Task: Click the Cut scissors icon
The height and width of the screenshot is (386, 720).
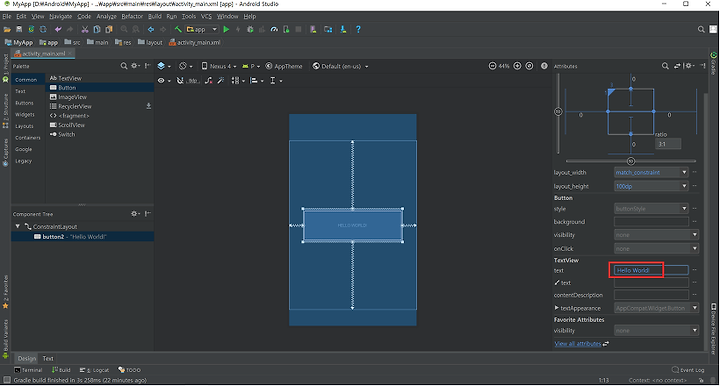Action: pyautogui.click(x=85, y=29)
